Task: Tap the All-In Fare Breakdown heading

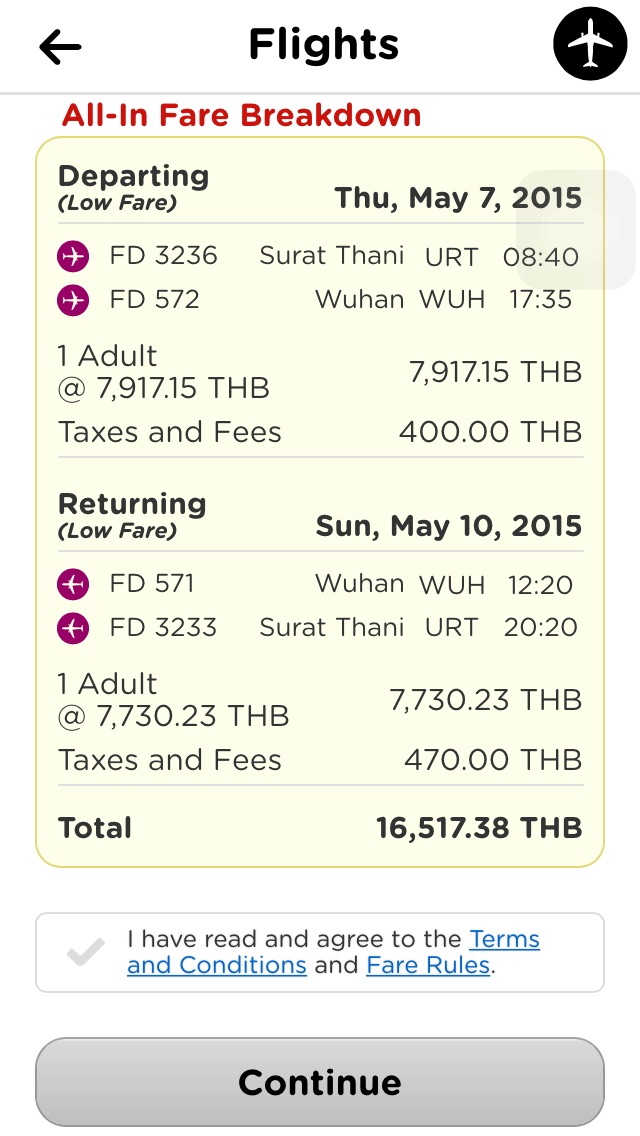Action: click(x=241, y=115)
